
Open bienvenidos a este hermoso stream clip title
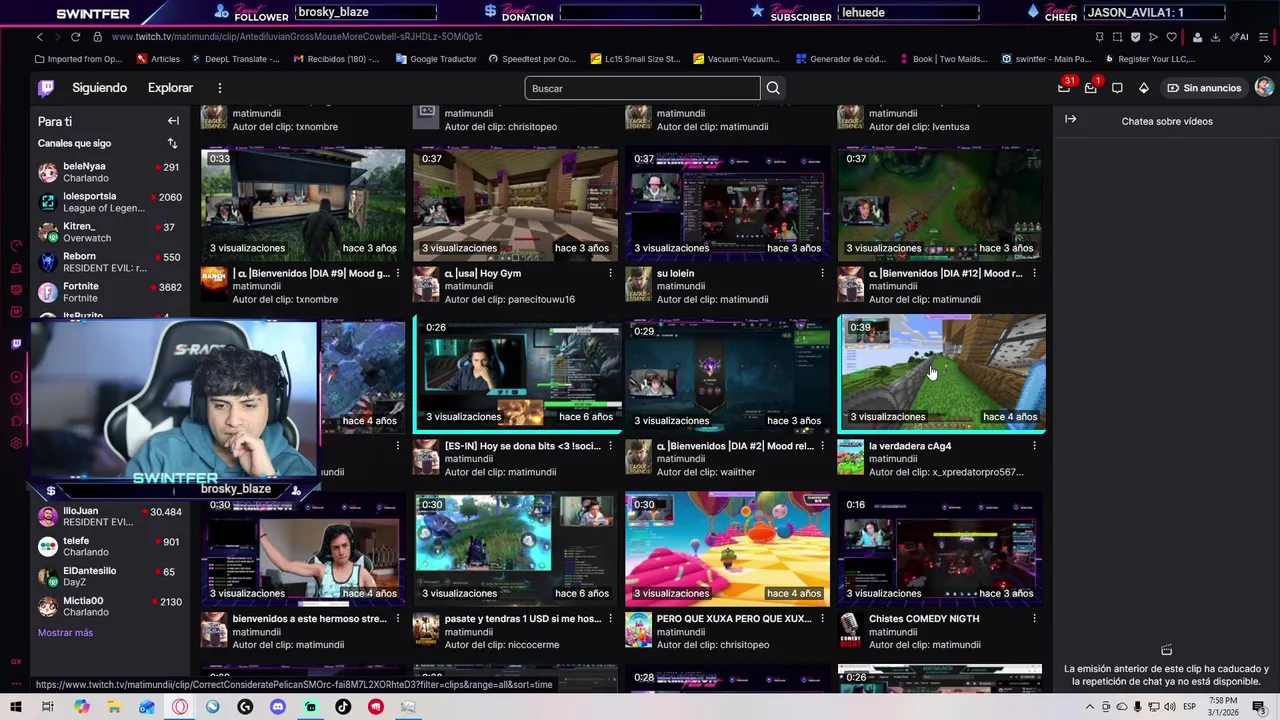coord(309,619)
